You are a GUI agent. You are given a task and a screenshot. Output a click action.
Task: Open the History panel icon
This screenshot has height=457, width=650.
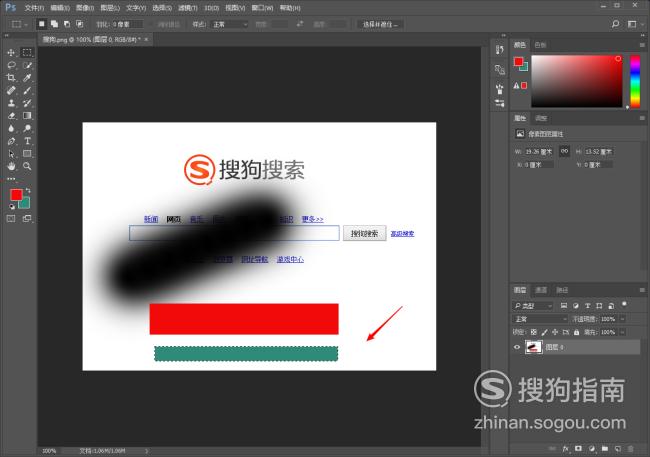coord(500,50)
